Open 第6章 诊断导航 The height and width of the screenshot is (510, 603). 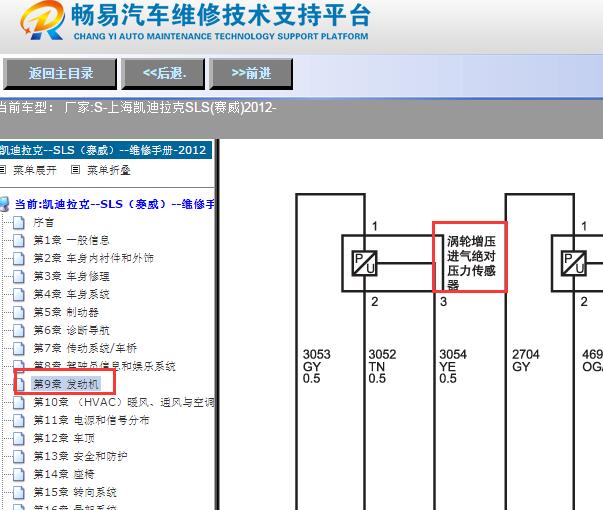pyautogui.click(x=72, y=330)
